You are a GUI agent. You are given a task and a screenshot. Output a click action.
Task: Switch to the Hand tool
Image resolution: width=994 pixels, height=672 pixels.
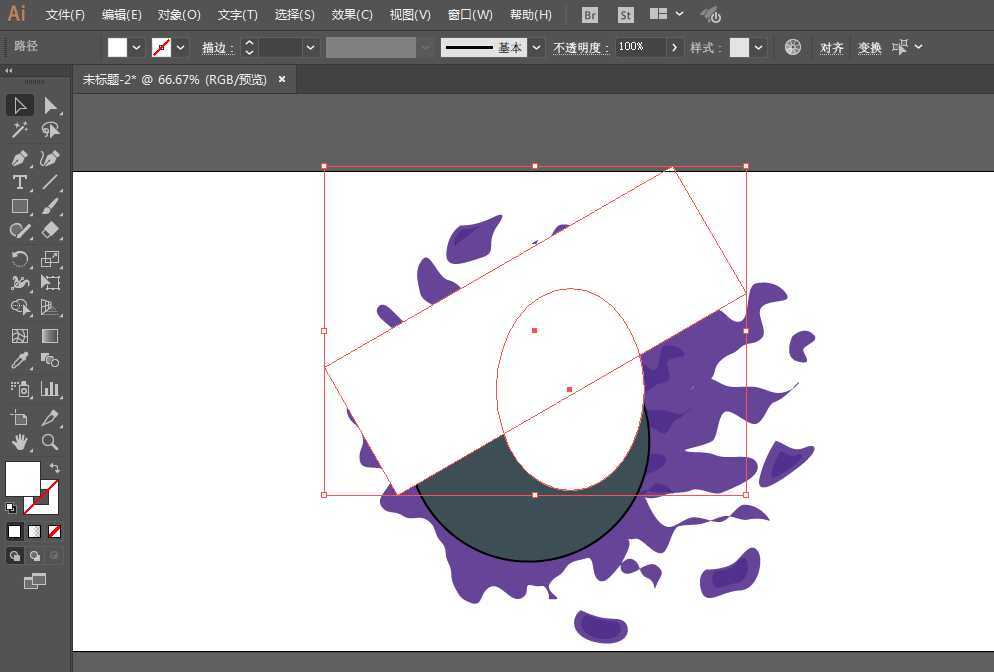[19, 442]
